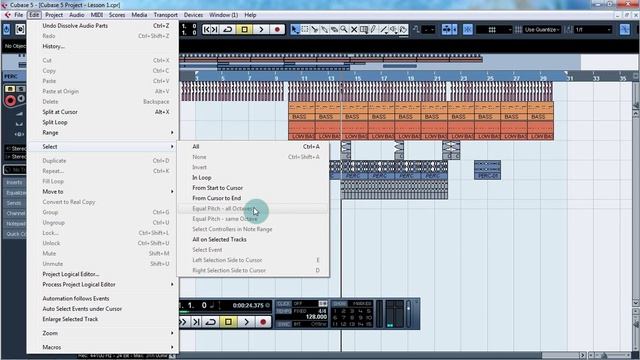Expand the Move to submenu
The height and width of the screenshot is (360, 640).
102,191
